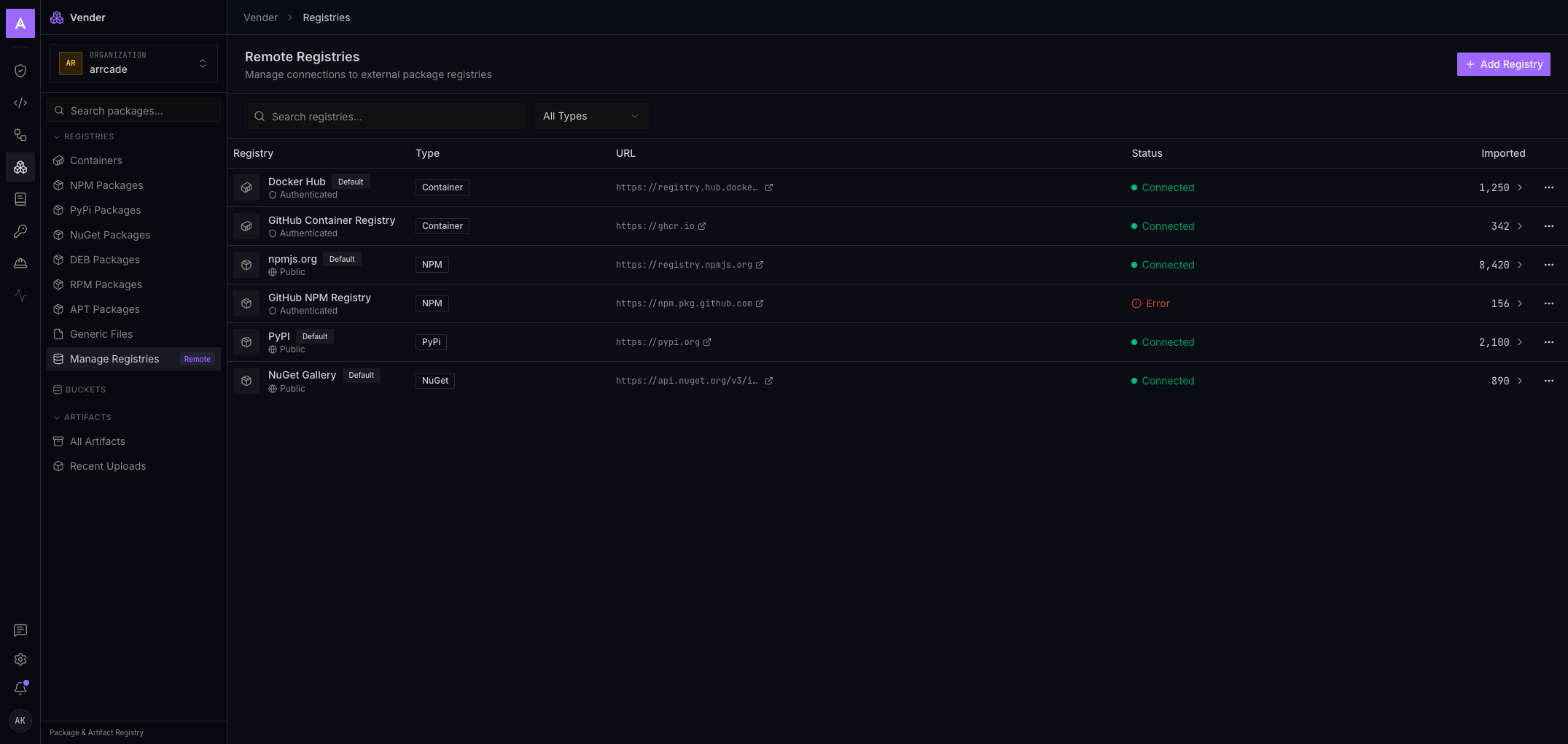
Task: Open the settings gear in the rail
Action: coord(20,659)
